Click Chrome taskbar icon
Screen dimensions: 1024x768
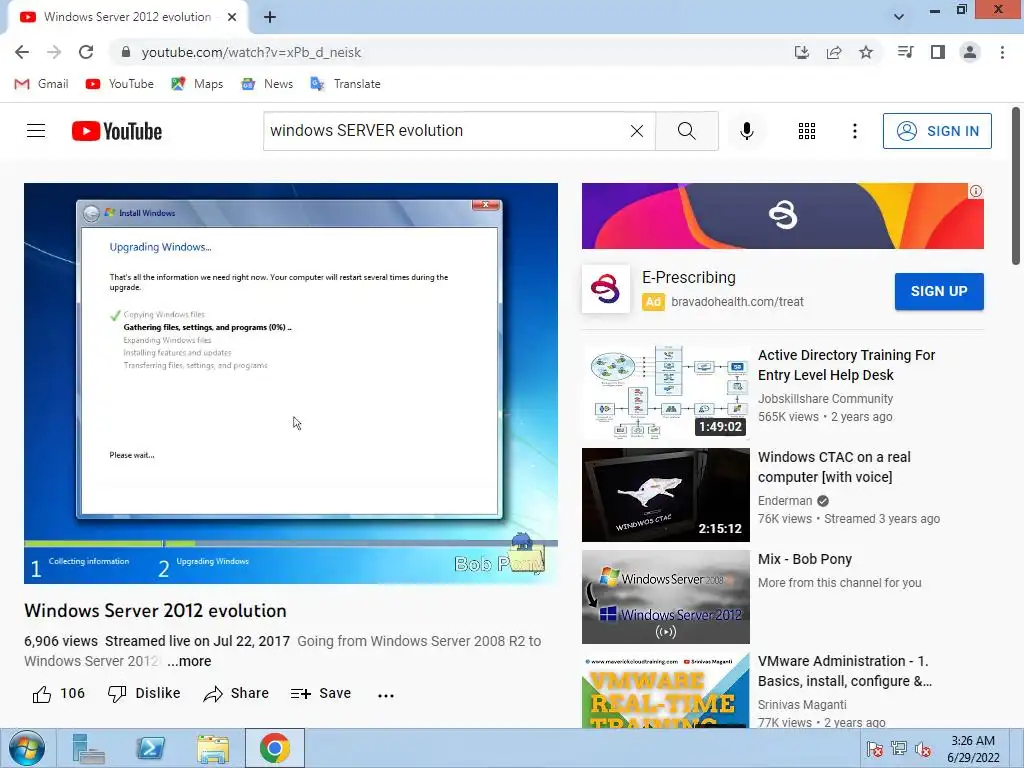coord(275,748)
